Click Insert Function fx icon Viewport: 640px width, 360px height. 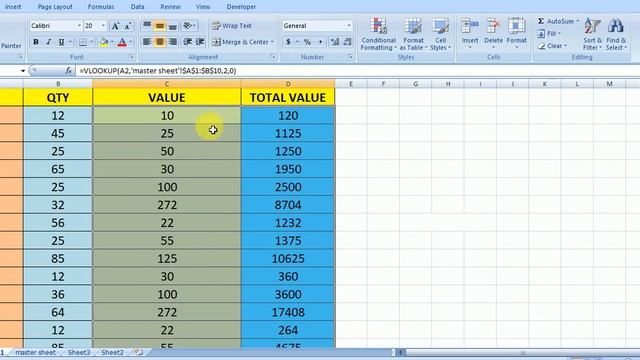tap(69, 71)
